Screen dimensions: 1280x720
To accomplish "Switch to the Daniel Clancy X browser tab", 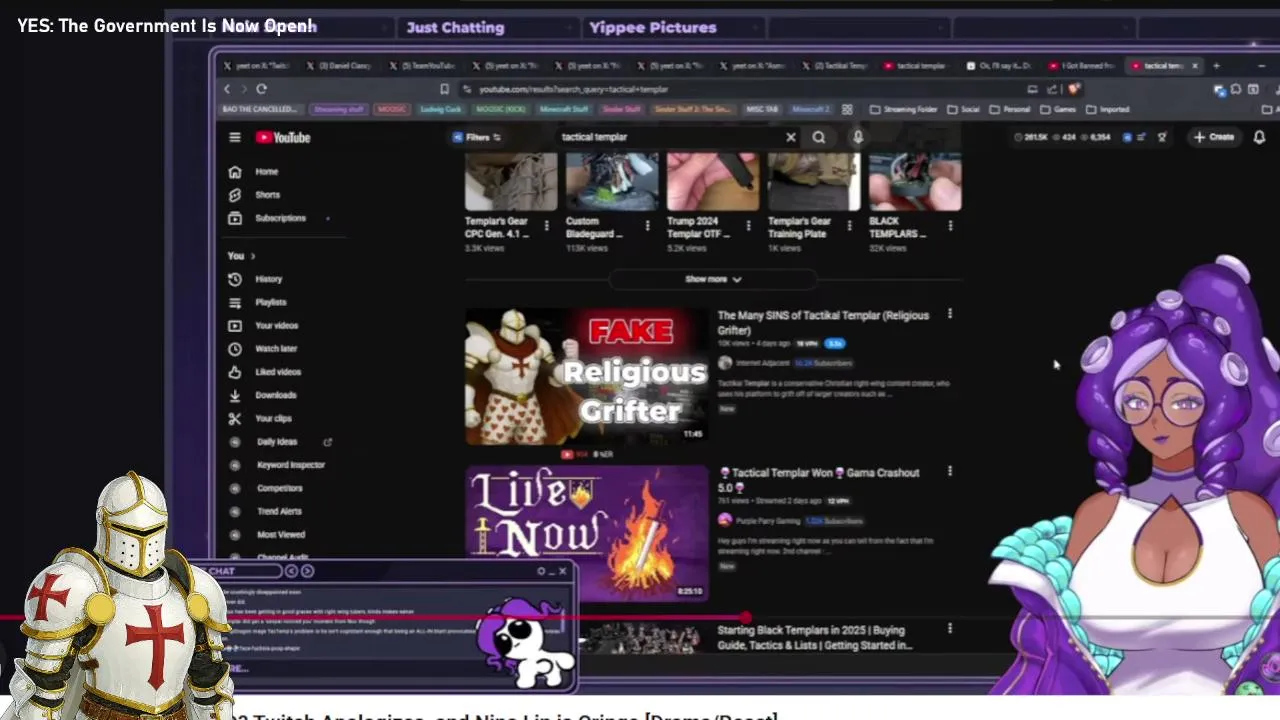I will point(341,66).
